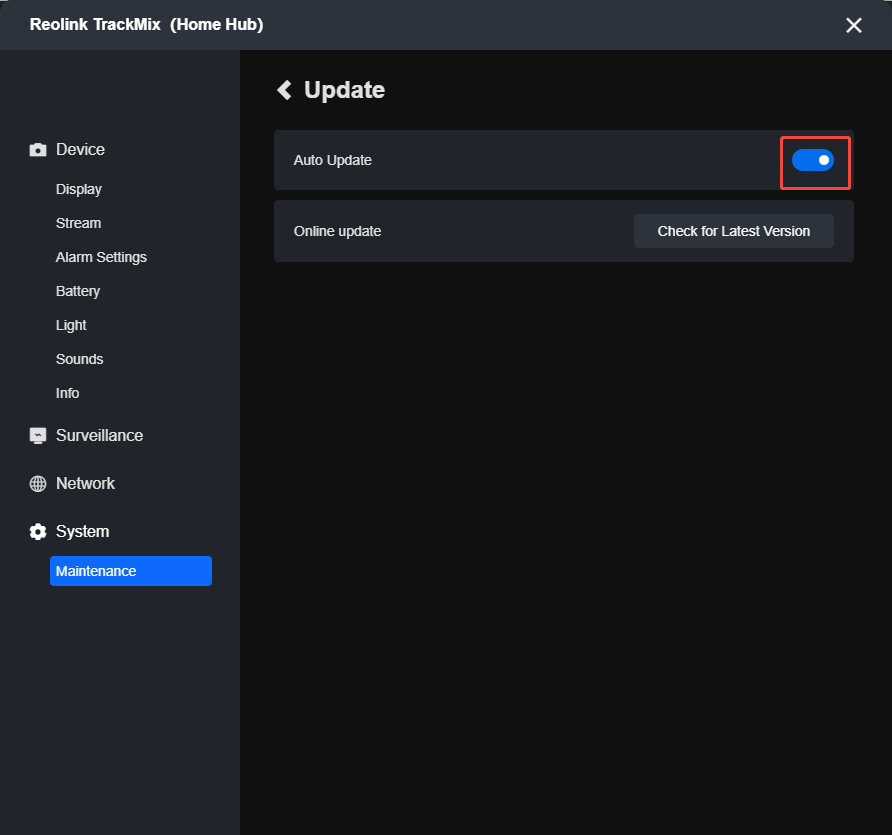Image resolution: width=892 pixels, height=835 pixels.
Task: Expand the Surveillance section label
Action: tap(100, 436)
